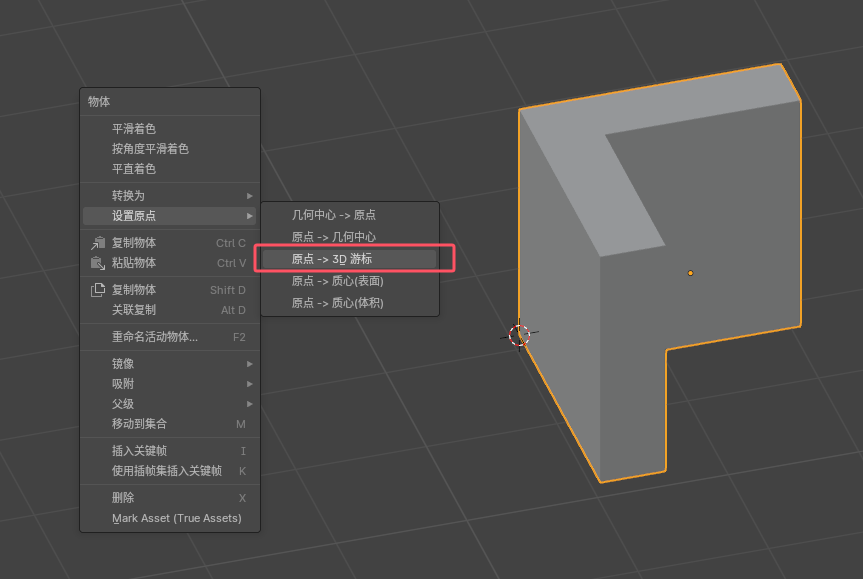
Task: Select 原点 -> 质心(表面) option
Action: (350, 281)
